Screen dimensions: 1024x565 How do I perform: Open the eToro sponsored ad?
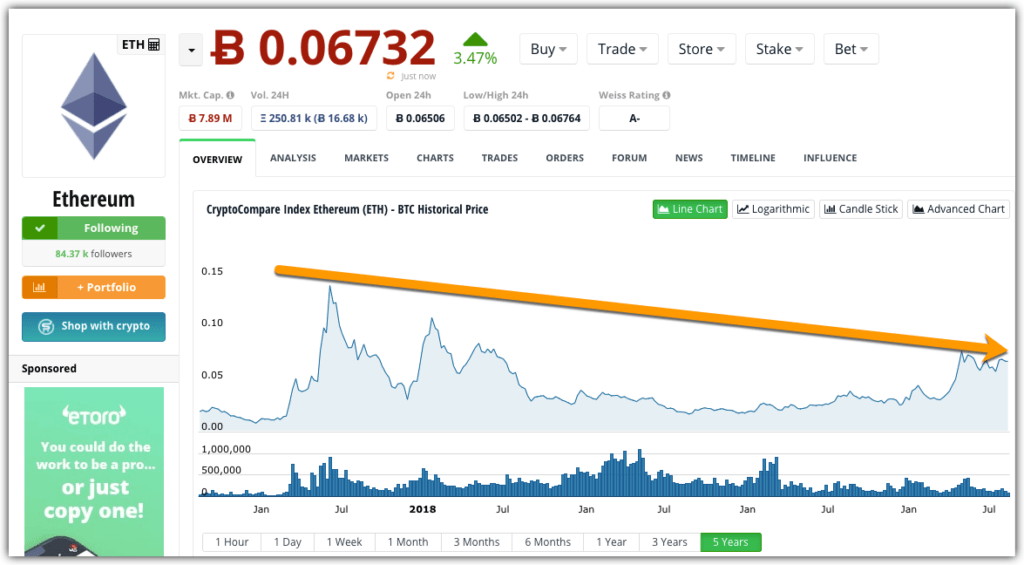click(94, 472)
